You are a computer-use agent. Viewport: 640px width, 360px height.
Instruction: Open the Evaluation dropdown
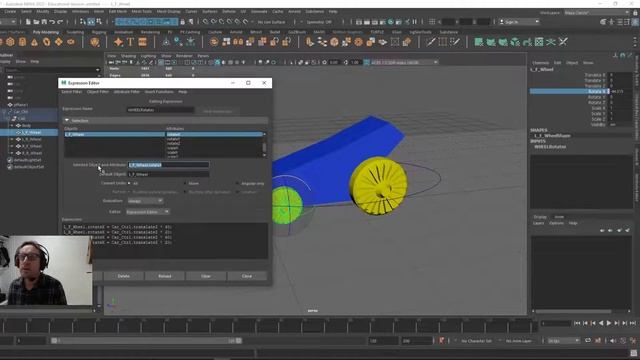(145, 201)
